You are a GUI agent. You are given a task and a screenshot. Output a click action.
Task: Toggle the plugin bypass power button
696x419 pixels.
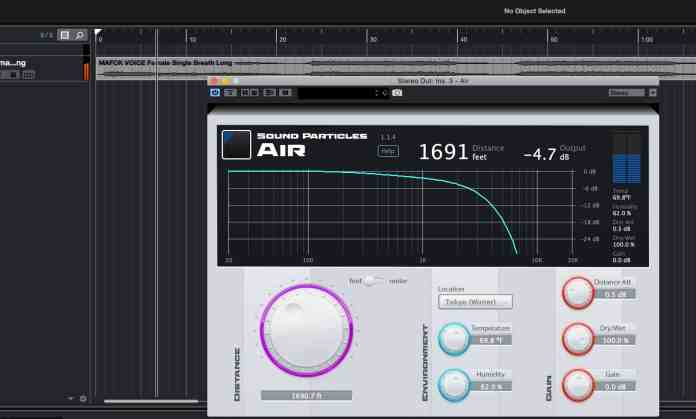[215, 92]
